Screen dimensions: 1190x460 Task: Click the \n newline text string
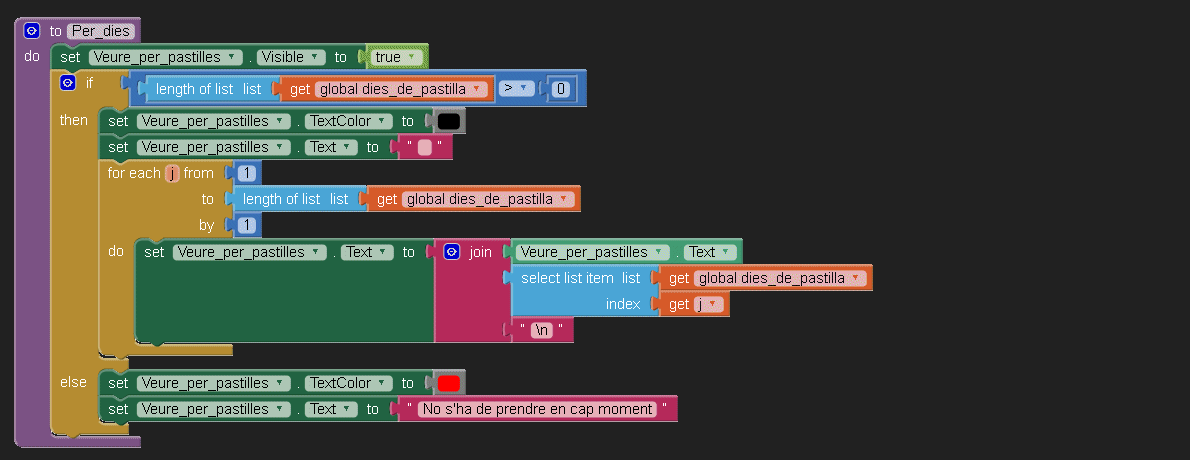(541, 330)
